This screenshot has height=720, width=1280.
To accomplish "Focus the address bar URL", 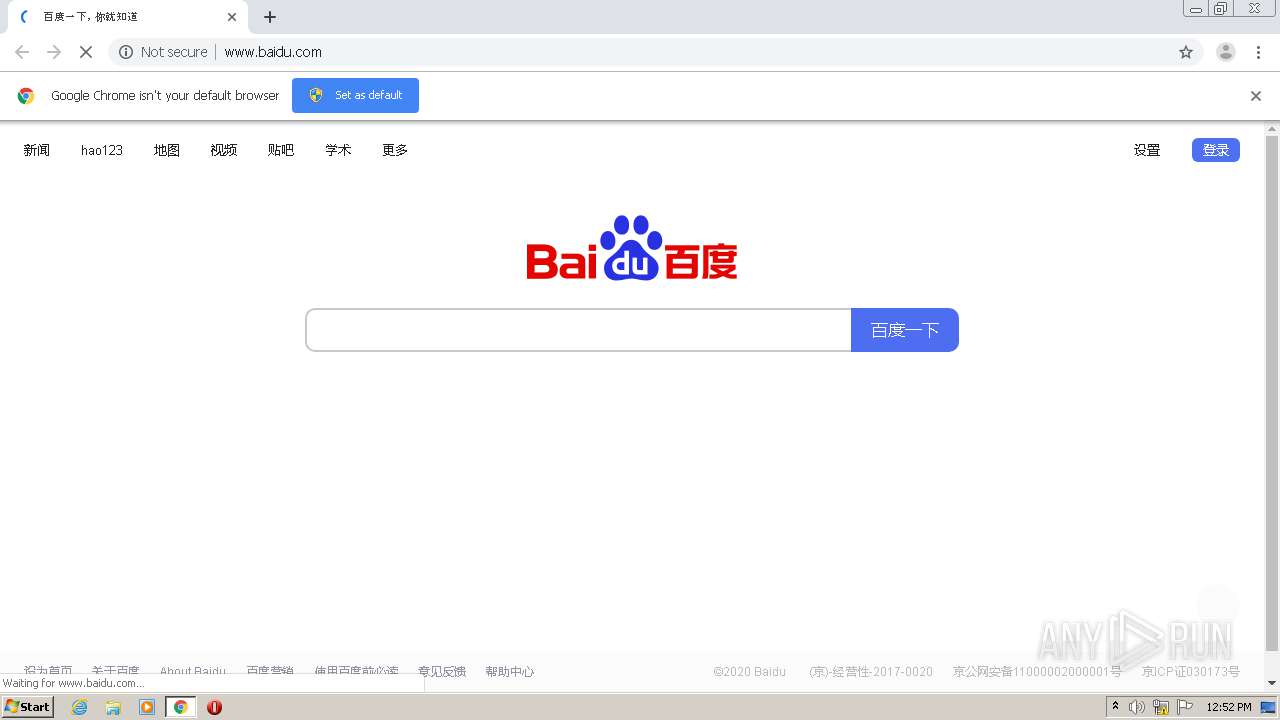I will pos(273,52).
